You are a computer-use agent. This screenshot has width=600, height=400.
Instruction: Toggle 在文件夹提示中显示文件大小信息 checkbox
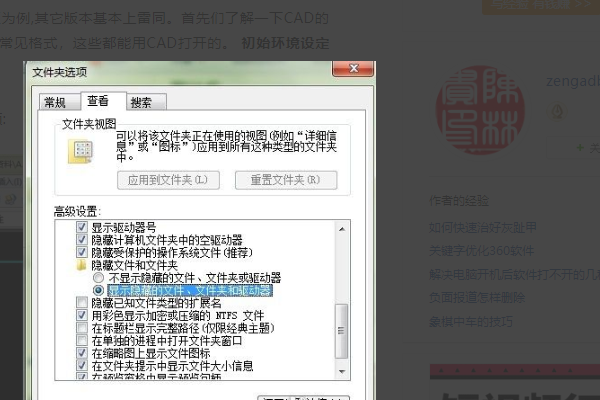82,366
